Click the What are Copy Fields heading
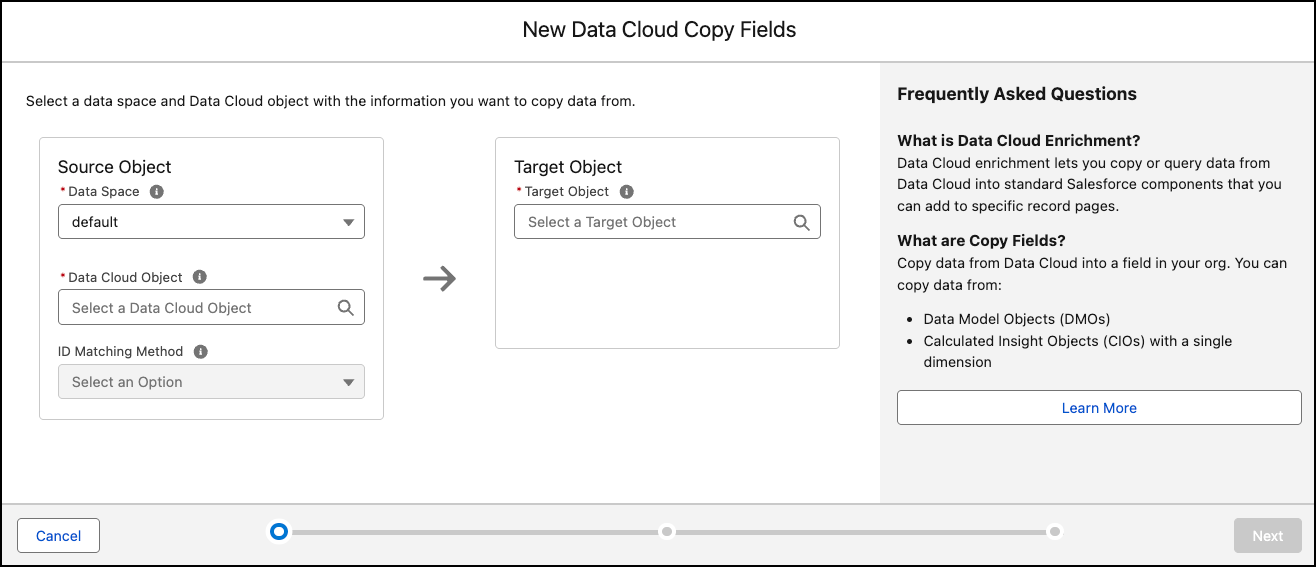Image resolution: width=1316 pixels, height=567 pixels. click(981, 241)
